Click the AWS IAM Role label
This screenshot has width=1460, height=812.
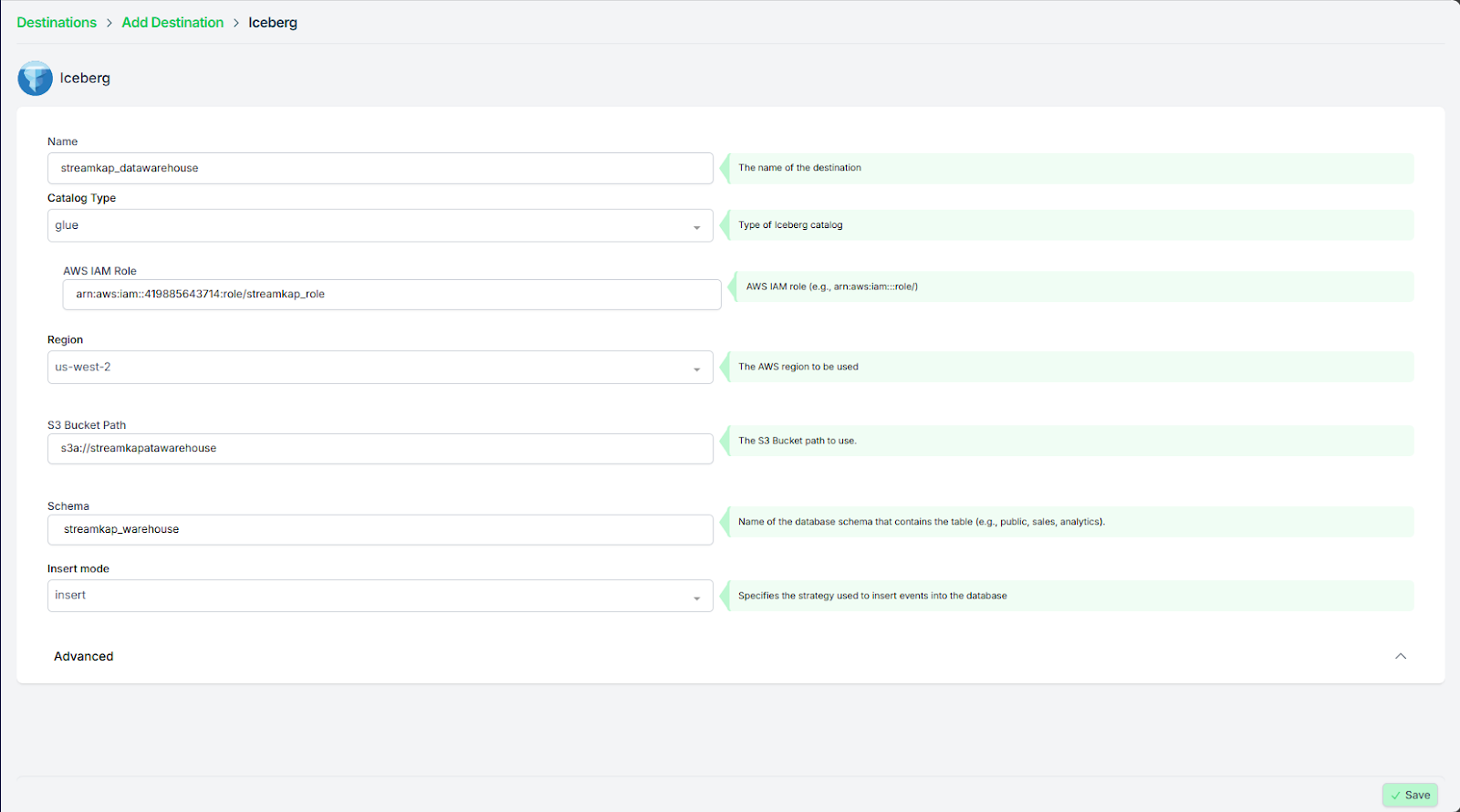coord(99,271)
